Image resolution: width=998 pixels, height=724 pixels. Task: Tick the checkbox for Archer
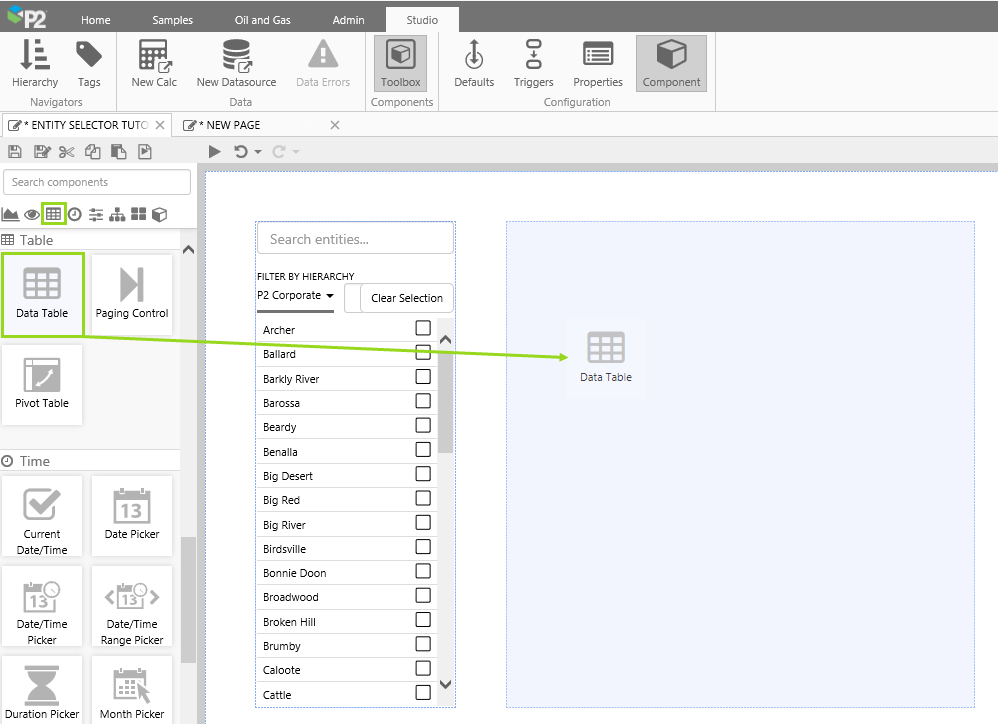tap(423, 328)
